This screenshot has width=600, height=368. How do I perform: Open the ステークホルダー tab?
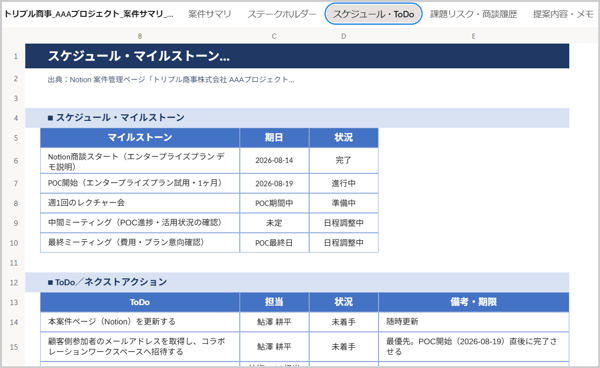coord(282,14)
